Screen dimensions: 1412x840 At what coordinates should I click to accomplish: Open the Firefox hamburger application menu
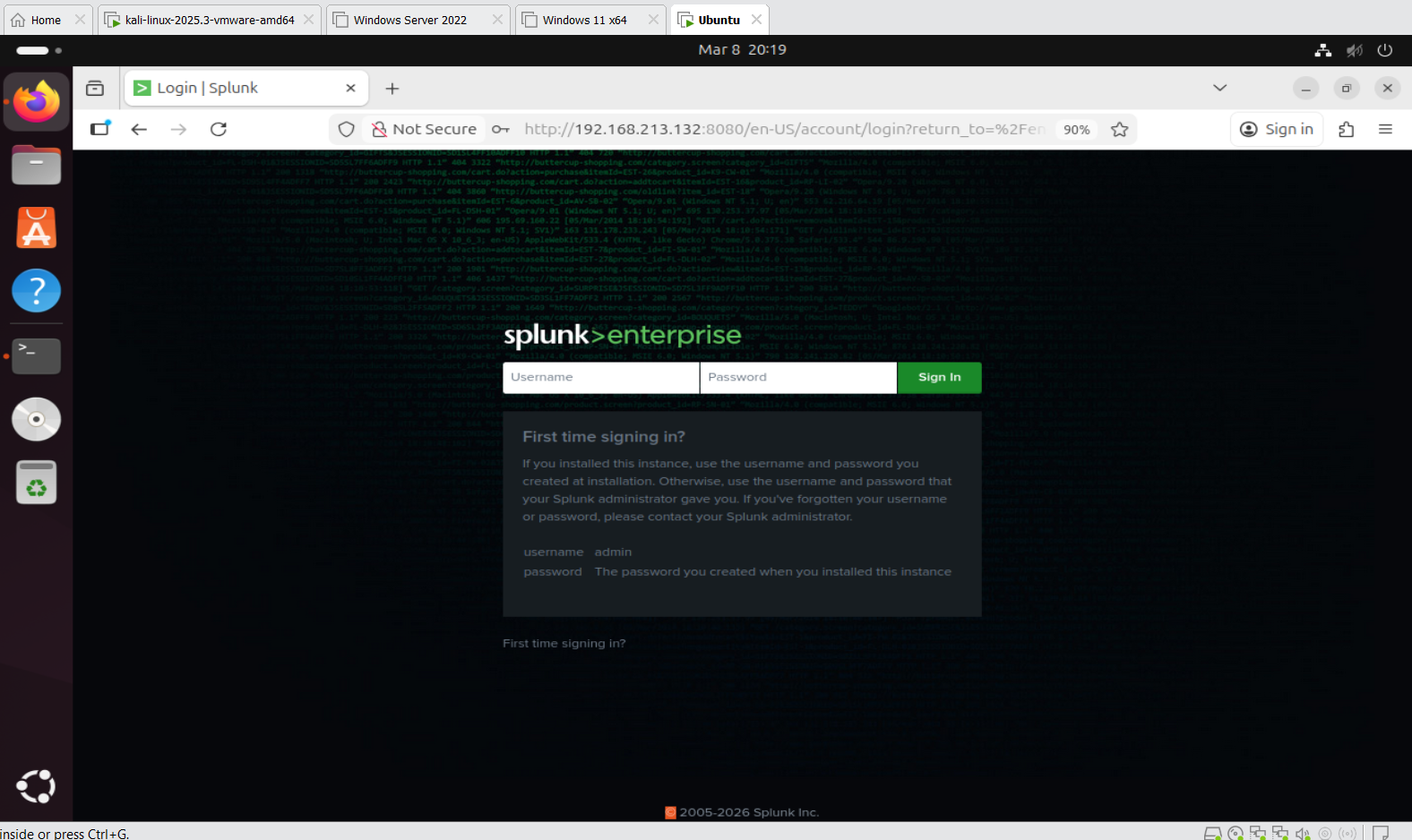point(1385,129)
